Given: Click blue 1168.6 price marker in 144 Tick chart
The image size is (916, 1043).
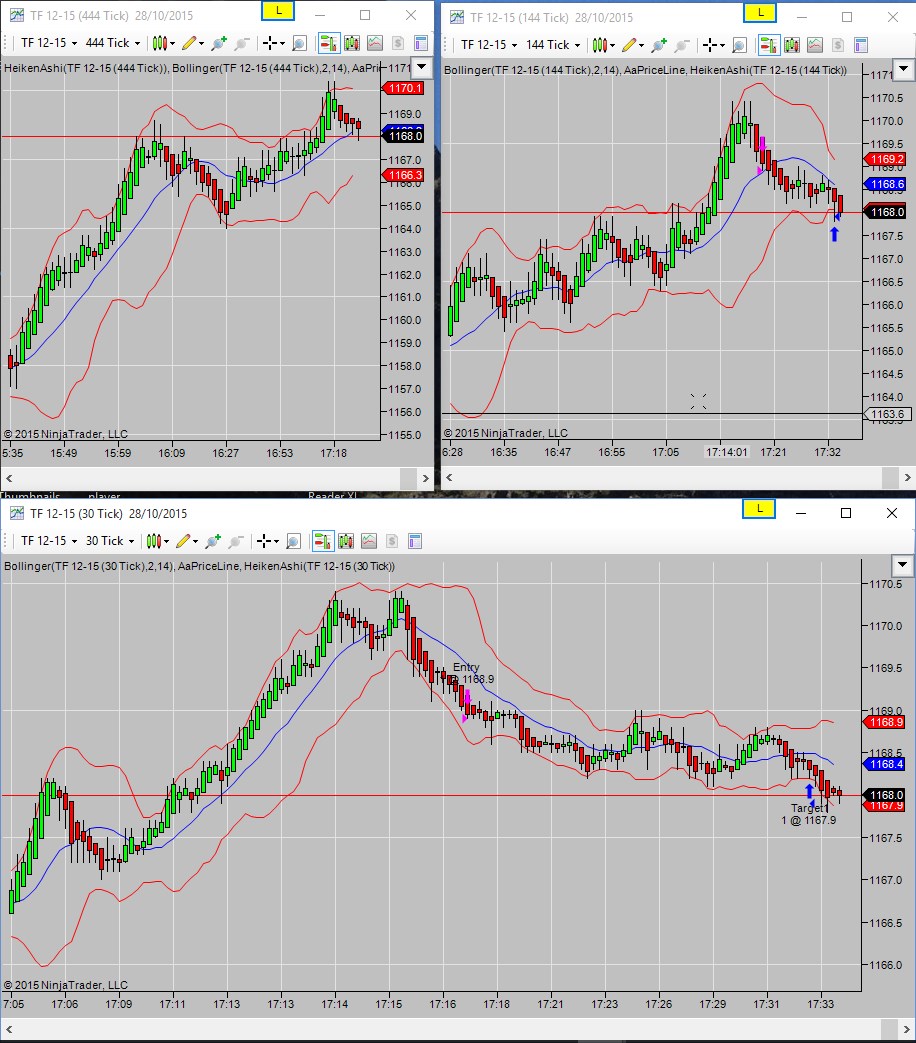Looking at the screenshot, I should (x=885, y=185).
